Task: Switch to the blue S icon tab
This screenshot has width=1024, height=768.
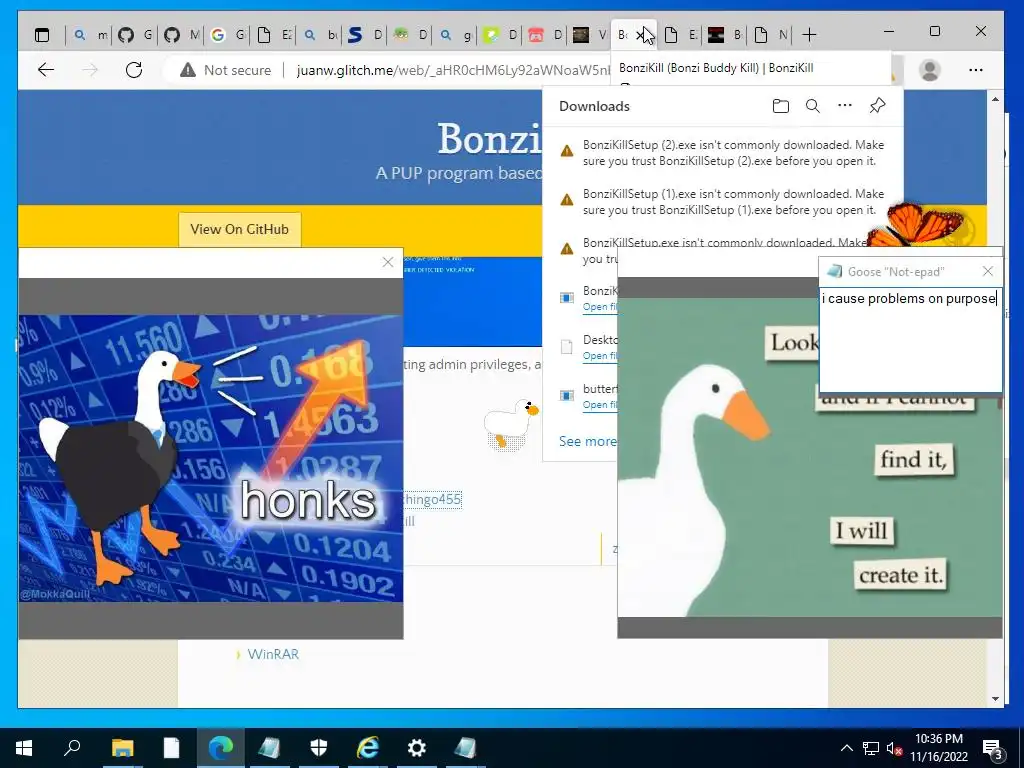Action: [x=364, y=35]
